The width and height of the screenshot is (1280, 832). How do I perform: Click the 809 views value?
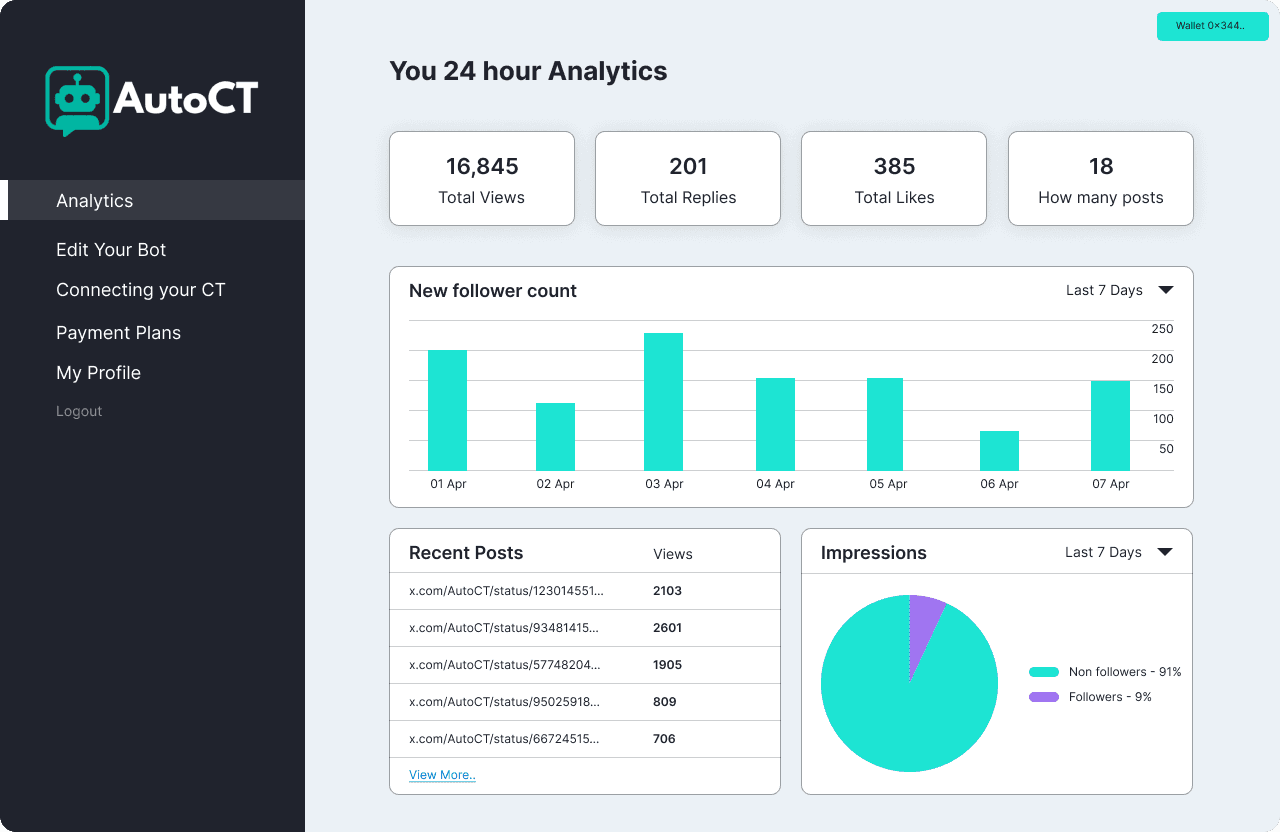[665, 702]
